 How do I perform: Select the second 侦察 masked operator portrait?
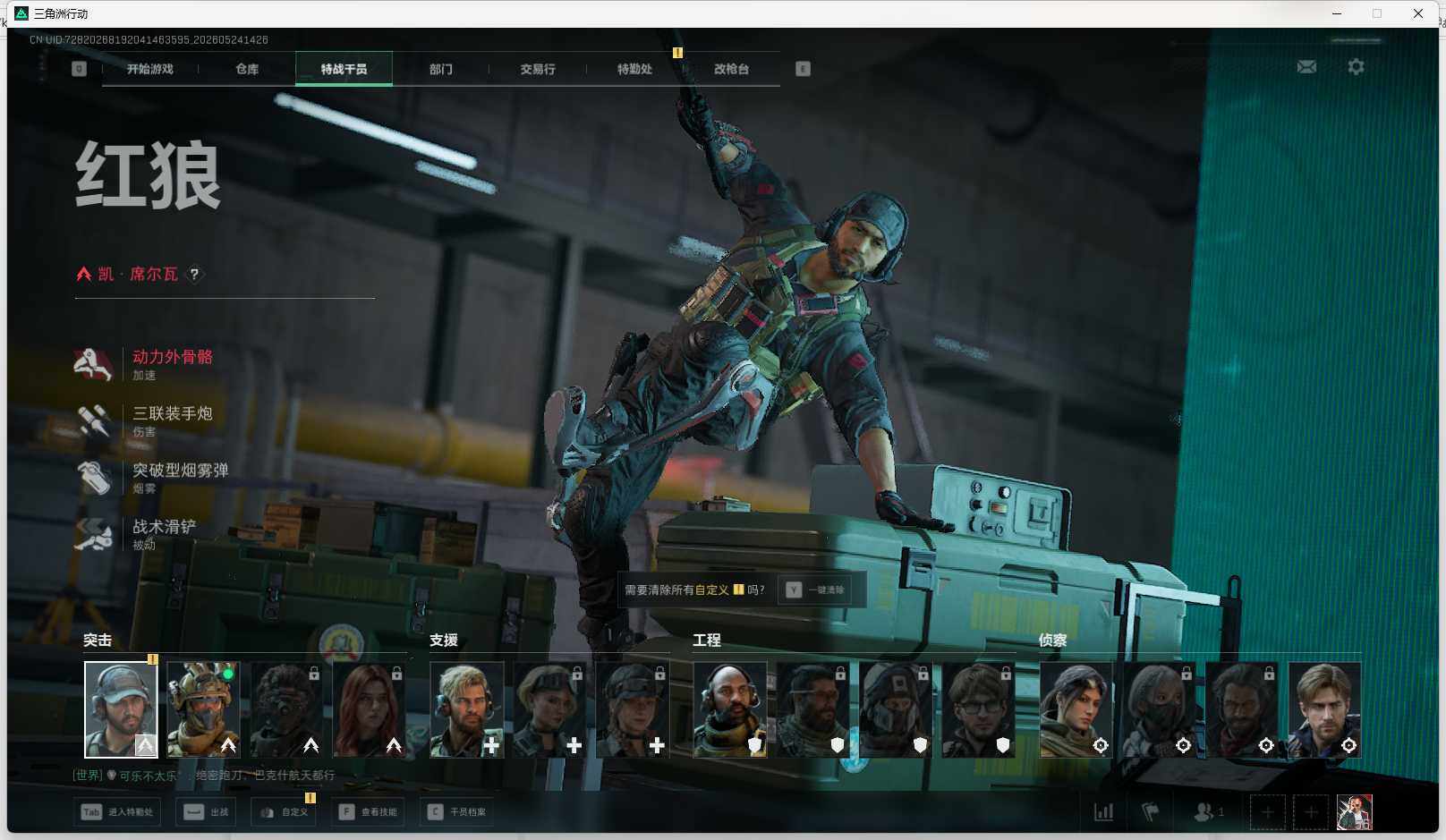1159,710
